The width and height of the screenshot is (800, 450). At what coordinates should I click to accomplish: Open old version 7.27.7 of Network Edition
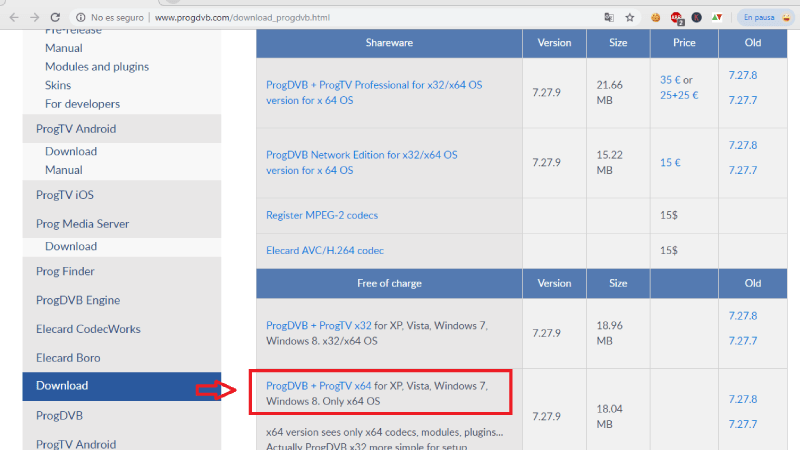743,170
